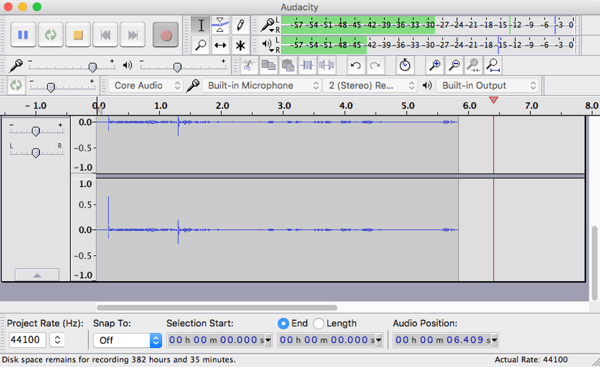Redo the last undone action

pos(375,65)
